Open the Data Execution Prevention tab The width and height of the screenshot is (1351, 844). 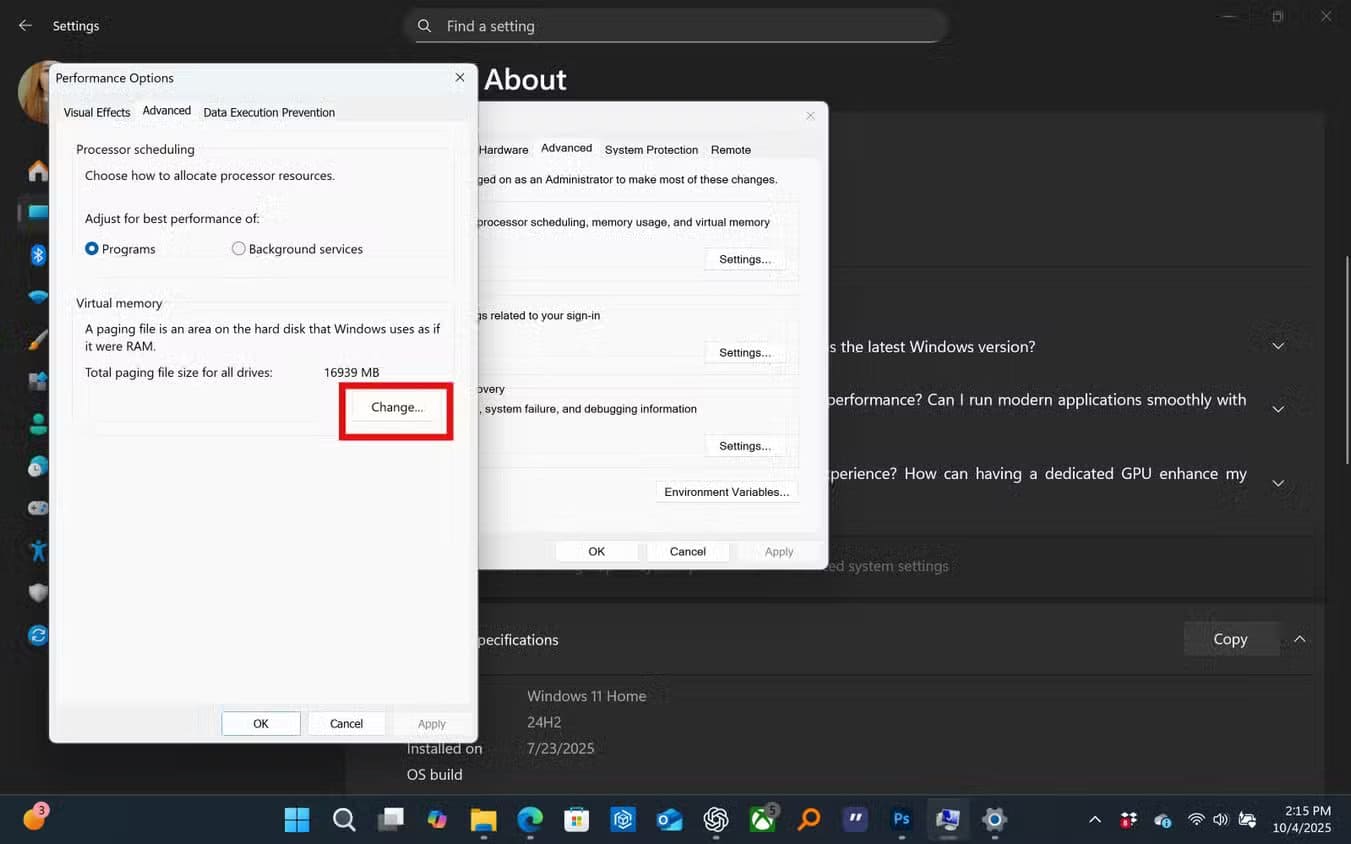[x=269, y=112]
